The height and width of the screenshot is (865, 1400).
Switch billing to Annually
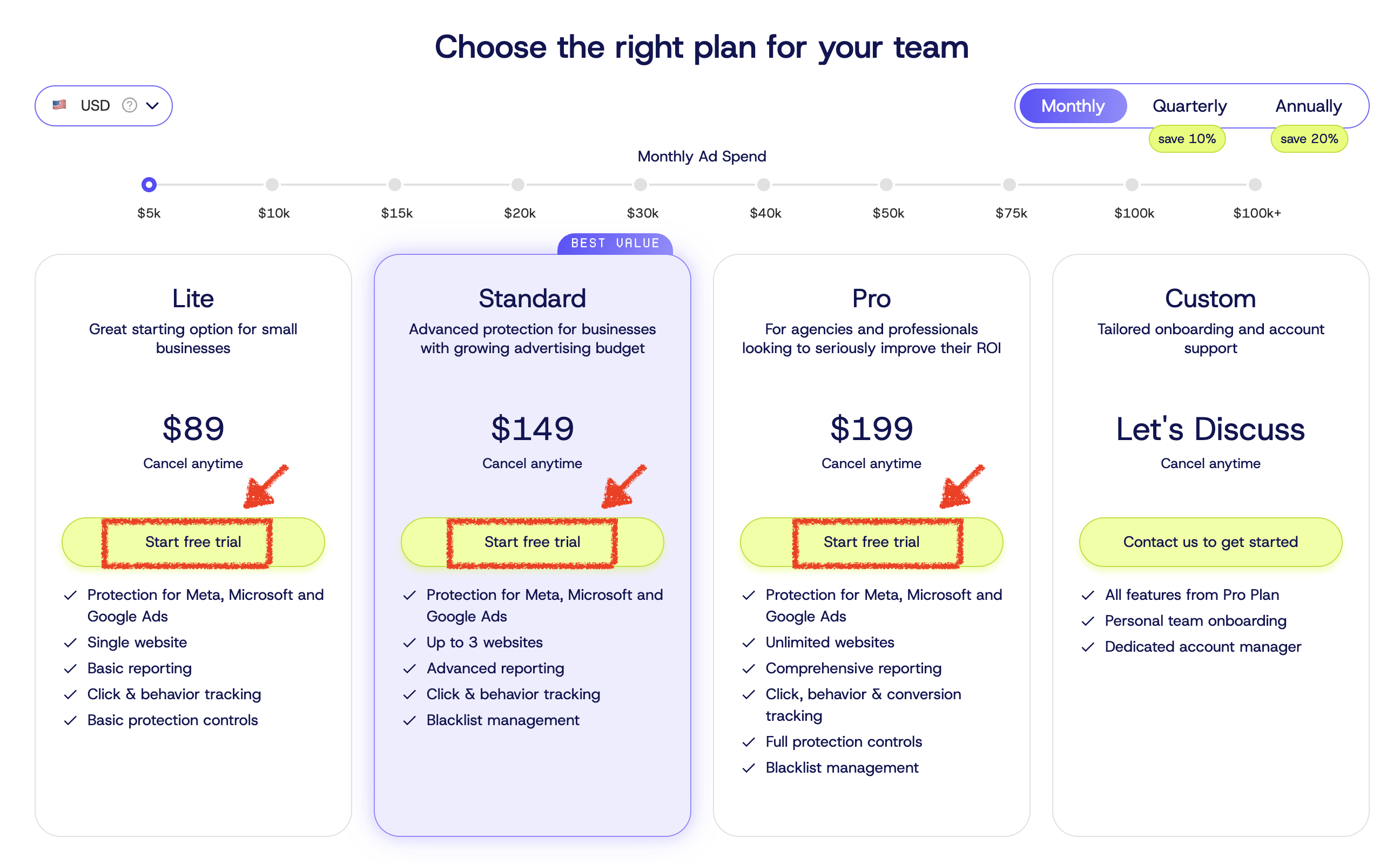(1308, 106)
